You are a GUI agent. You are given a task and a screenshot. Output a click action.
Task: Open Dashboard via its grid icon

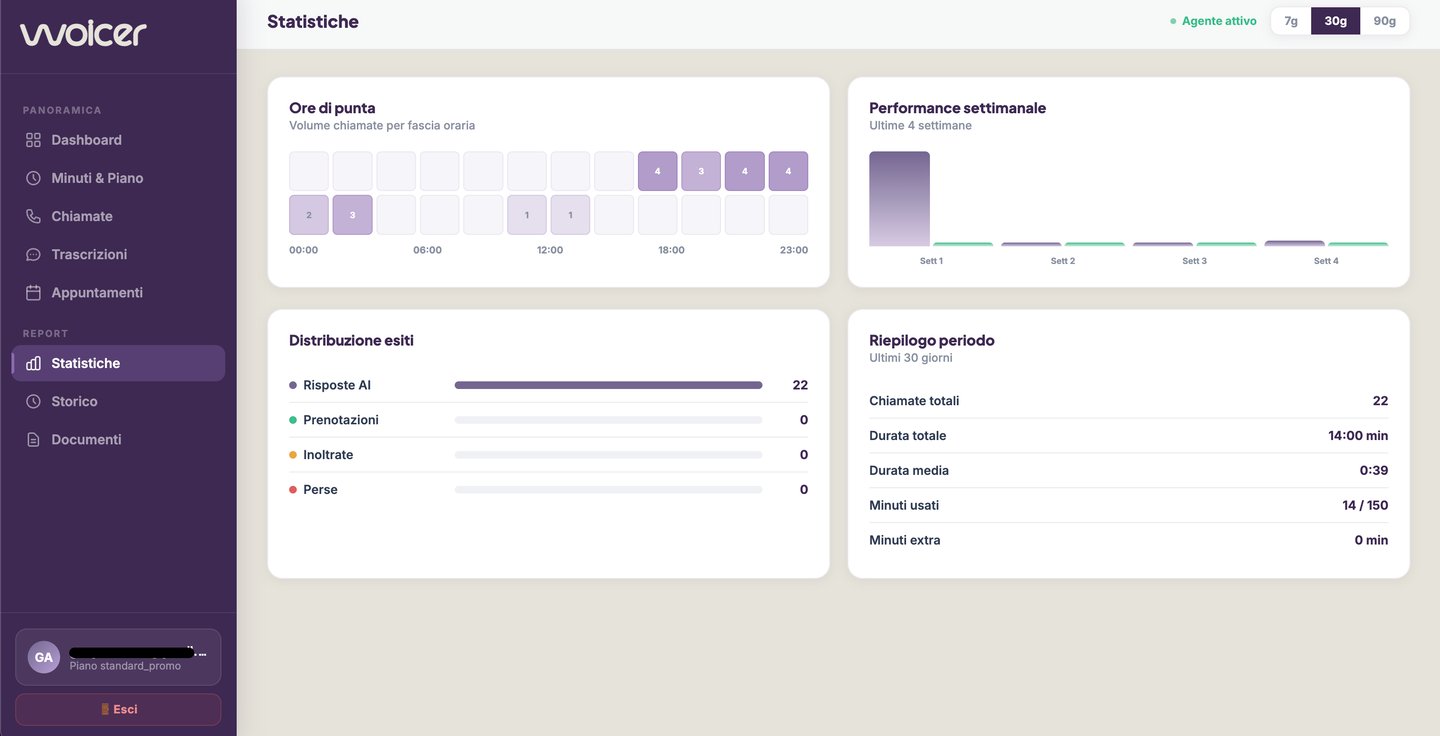pos(33,140)
